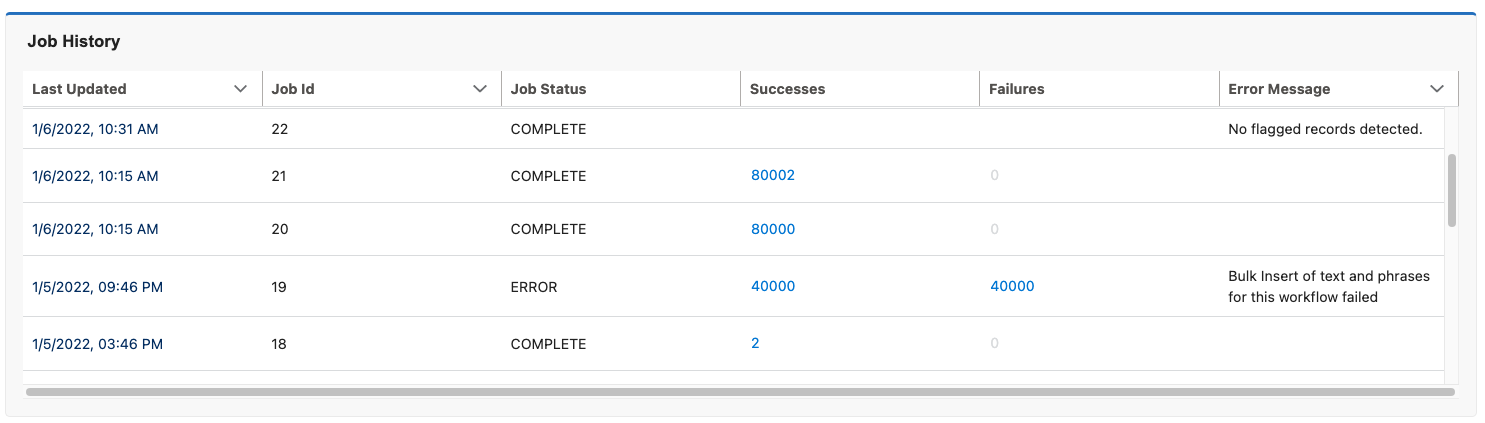Open the 1/5/2022, 09:46 PM job link
The width and height of the screenshot is (1485, 423).
97,287
